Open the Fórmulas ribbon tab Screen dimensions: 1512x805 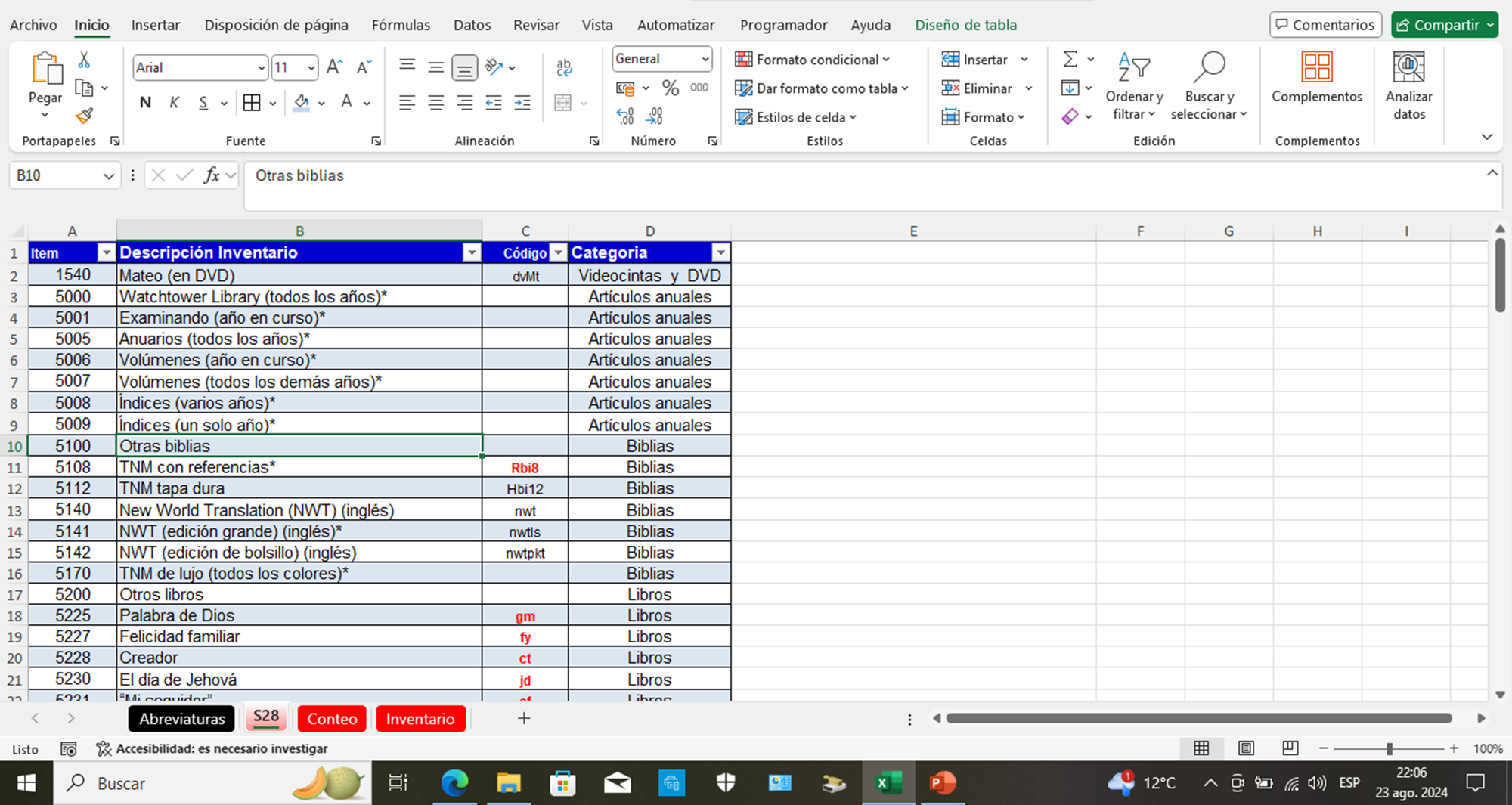click(x=401, y=25)
